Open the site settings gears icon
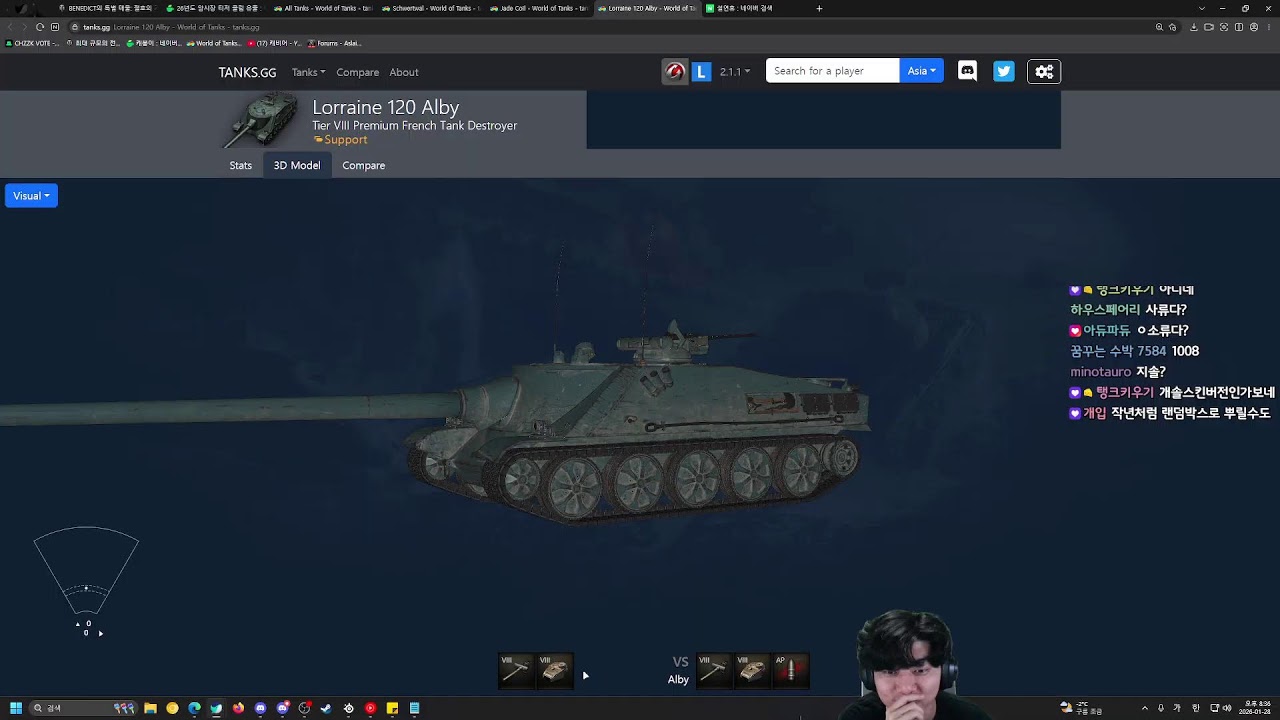1280x720 pixels. [x=1044, y=71]
